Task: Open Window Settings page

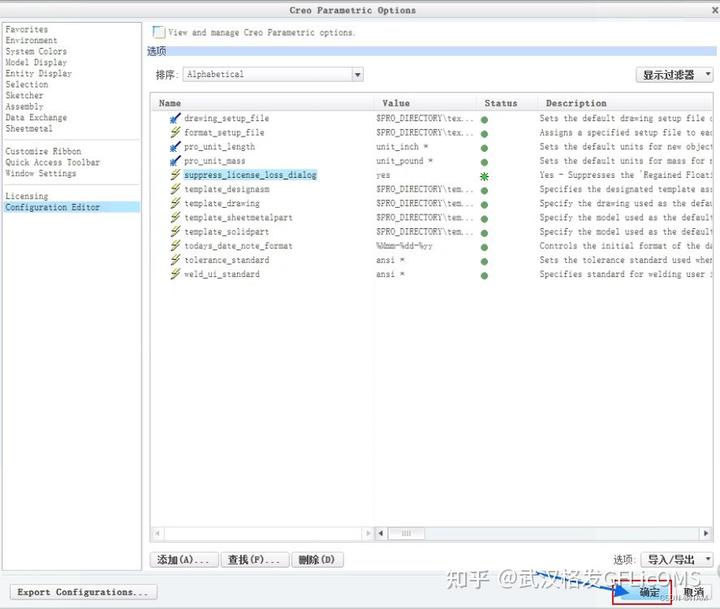Action: click(x=41, y=173)
